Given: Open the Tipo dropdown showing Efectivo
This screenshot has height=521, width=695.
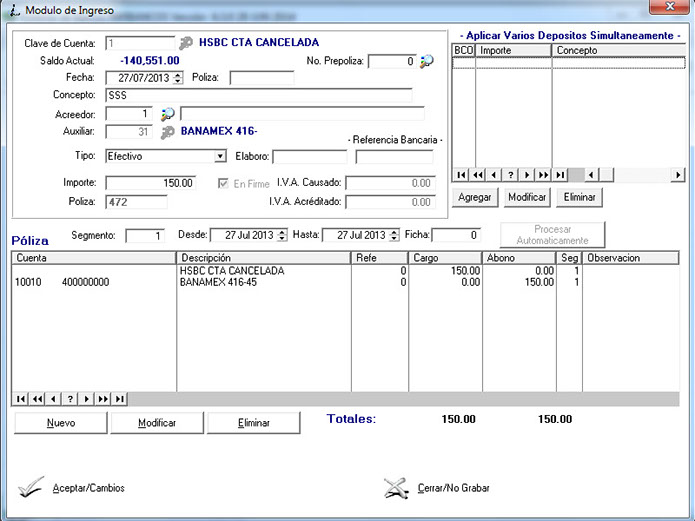Looking at the screenshot, I should coord(220,157).
